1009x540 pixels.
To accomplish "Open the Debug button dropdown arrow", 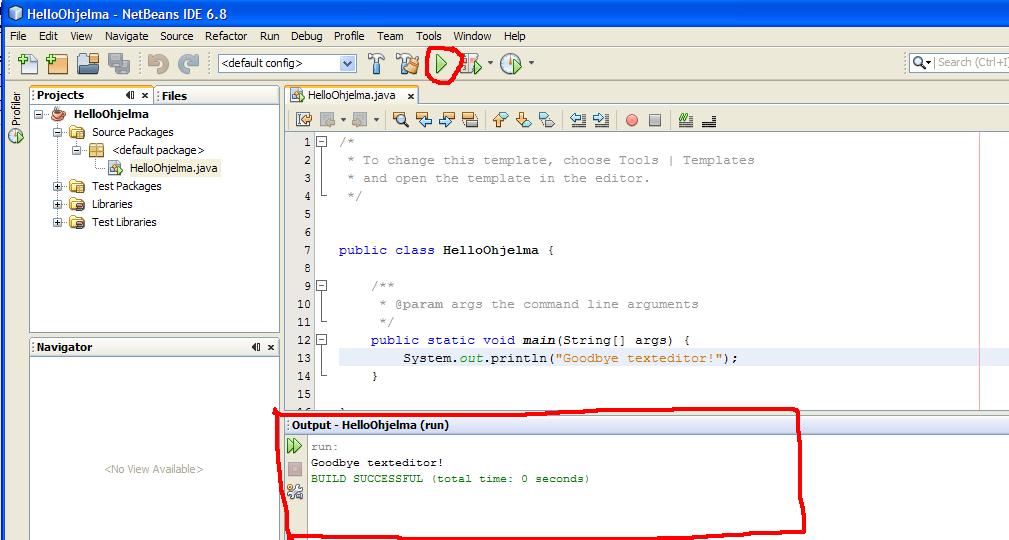I will (490, 63).
